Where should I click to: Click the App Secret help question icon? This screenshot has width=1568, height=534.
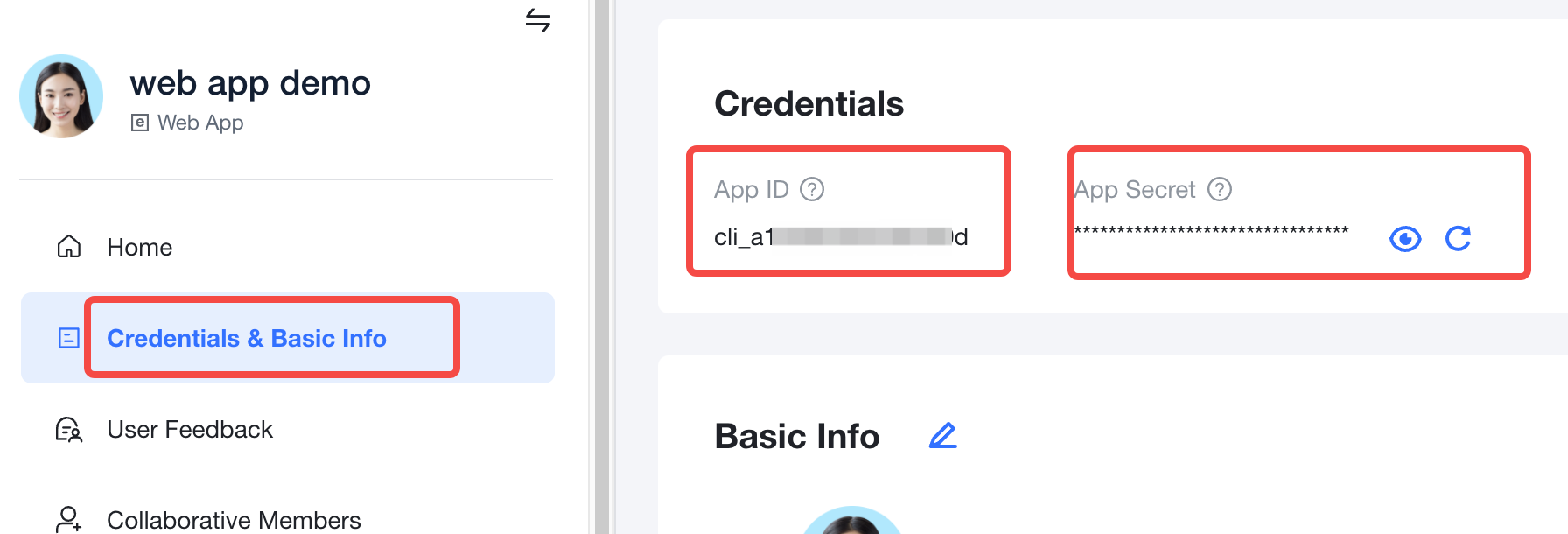tap(1220, 189)
